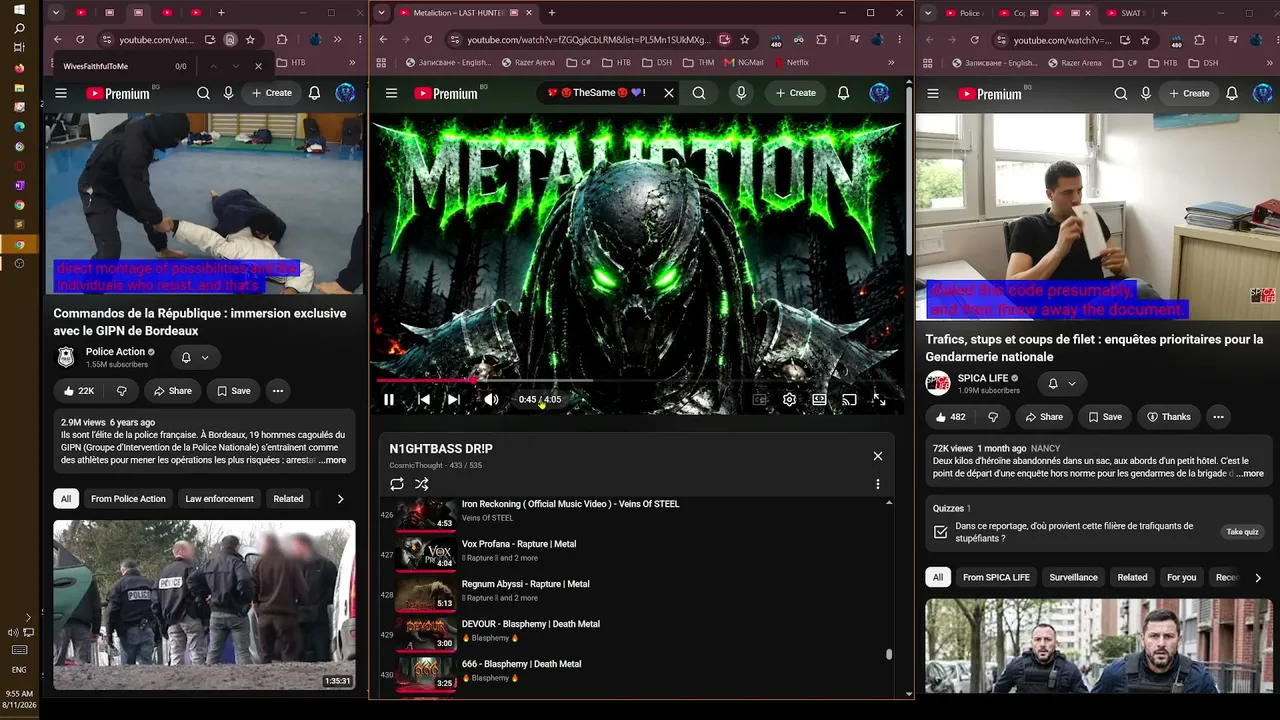Open N1GHTBASS DR!P playlist options menu
The width and height of the screenshot is (1280, 720).
[878, 484]
